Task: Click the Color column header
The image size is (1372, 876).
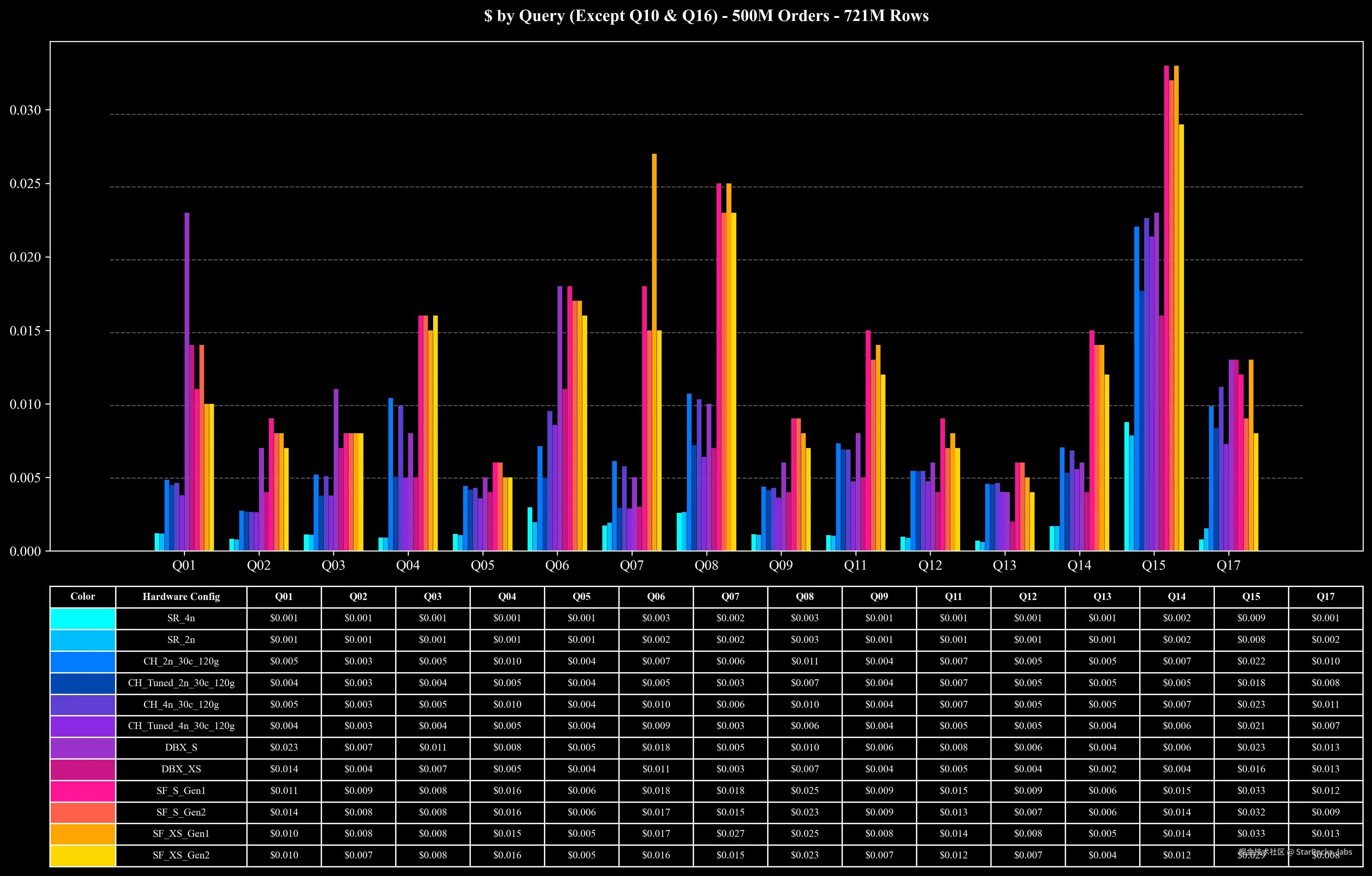Action: click(x=83, y=597)
